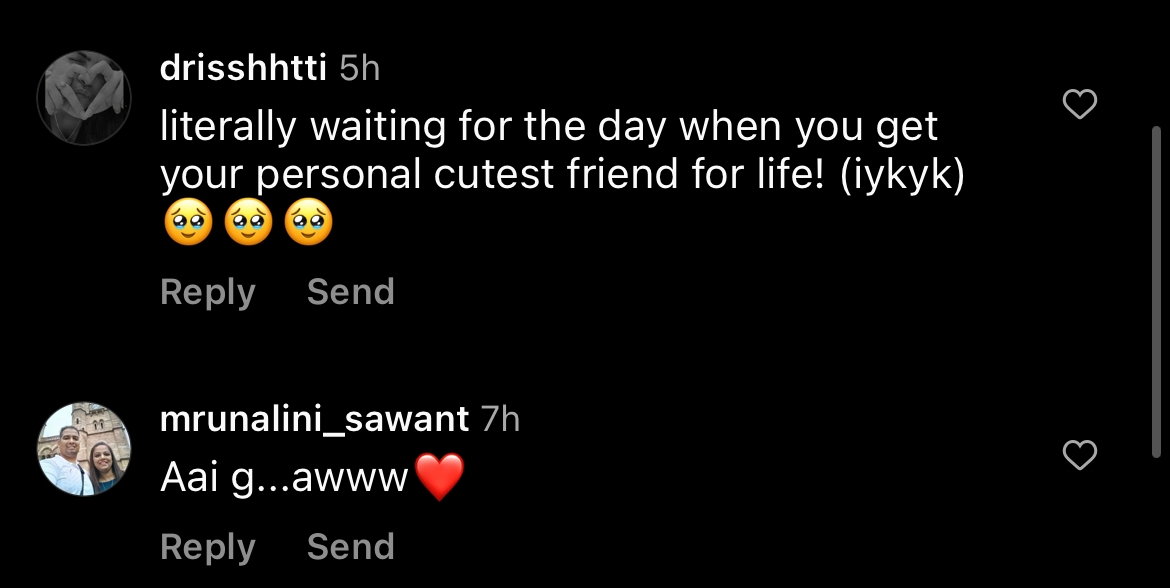
Task: Open drisshhtti's heart-hands profile picture
Action: pyautogui.click(x=84, y=98)
